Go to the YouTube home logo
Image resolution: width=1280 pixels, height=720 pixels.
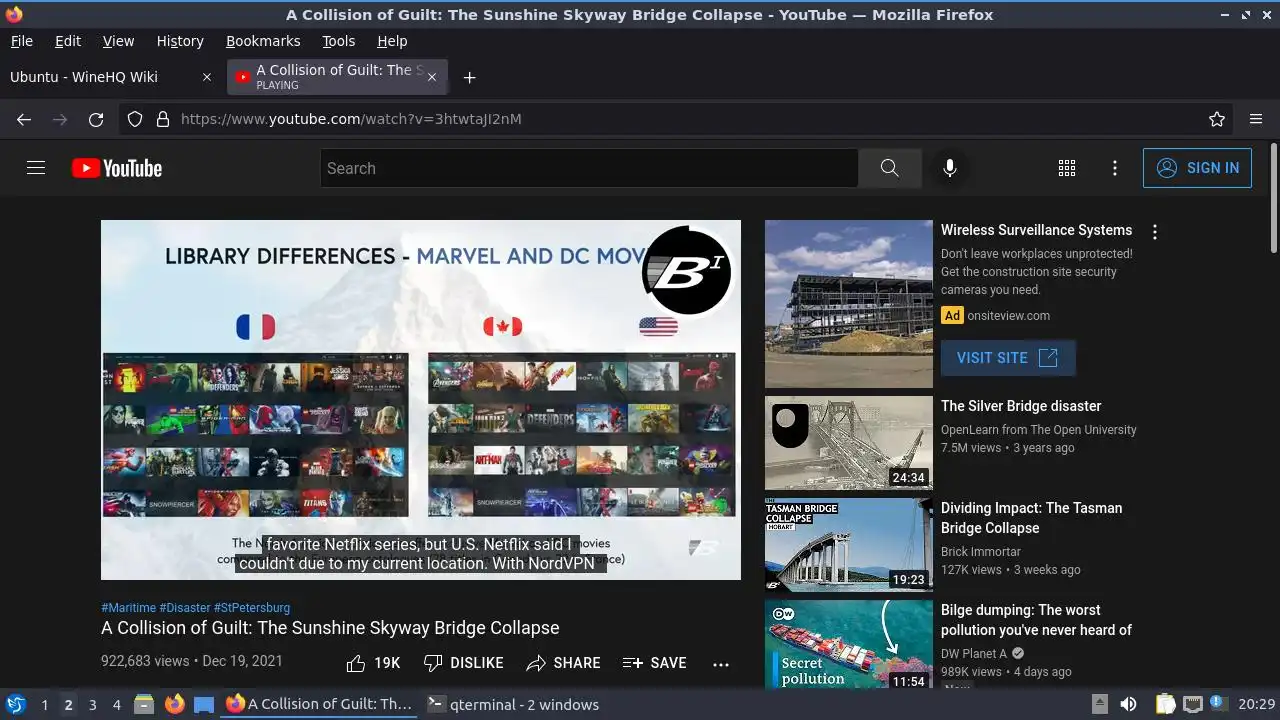[x=117, y=168]
